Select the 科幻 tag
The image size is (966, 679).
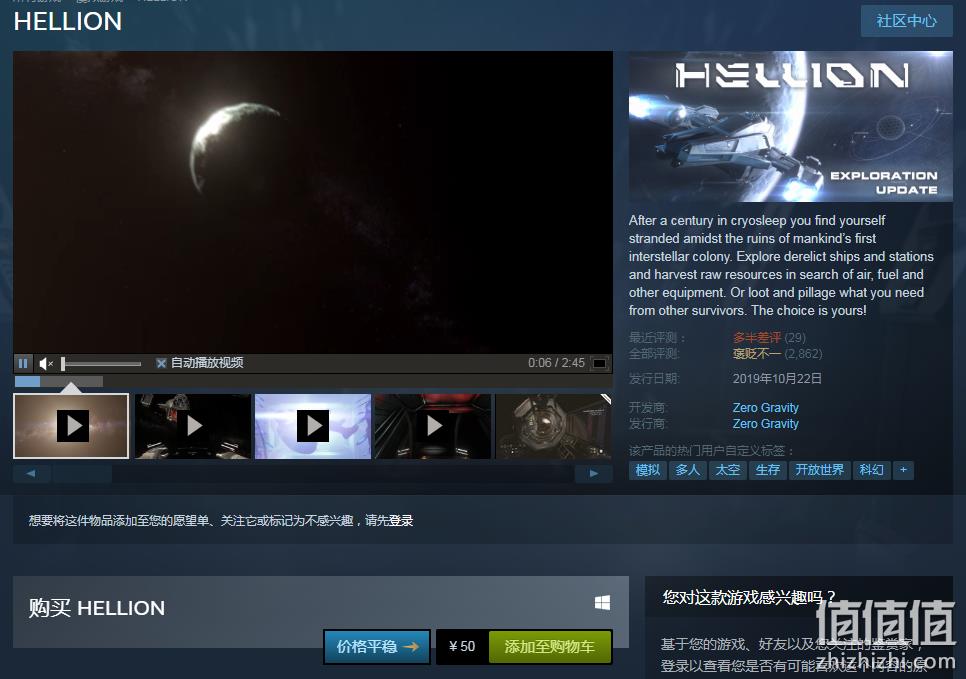coord(871,470)
